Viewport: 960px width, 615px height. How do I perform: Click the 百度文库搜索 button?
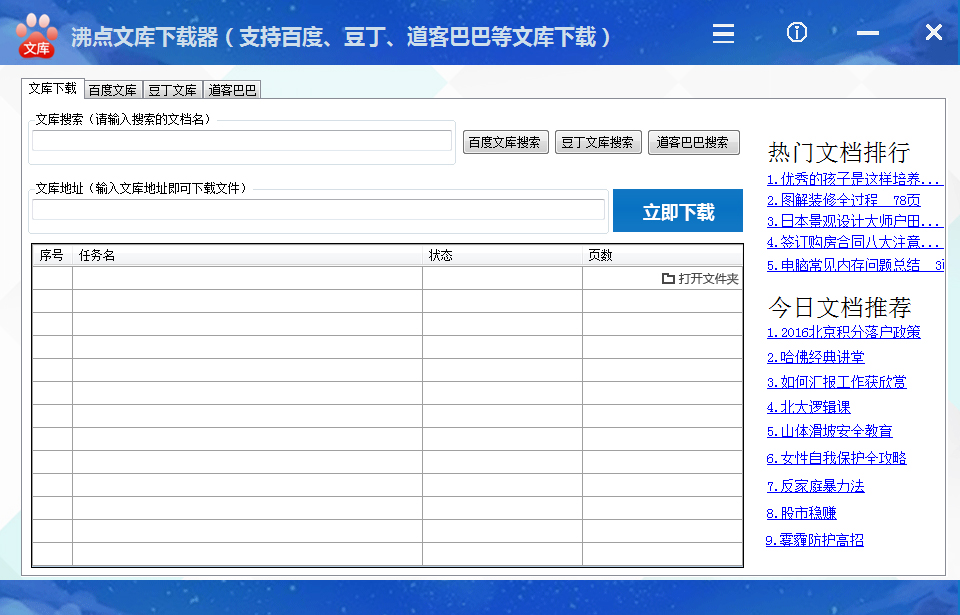point(505,142)
